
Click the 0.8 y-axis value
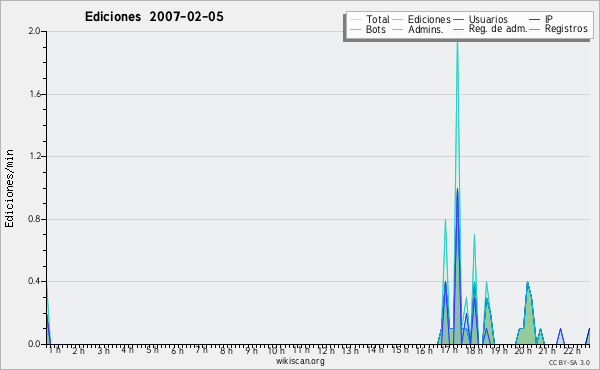34,219
